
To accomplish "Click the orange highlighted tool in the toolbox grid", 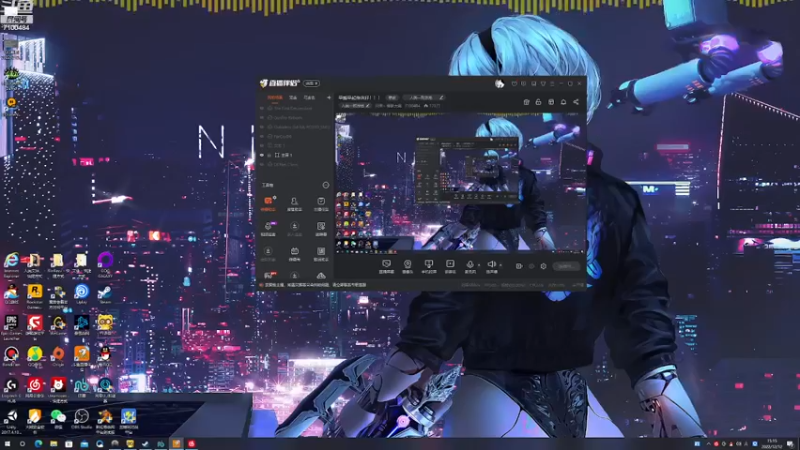I will pos(268,203).
